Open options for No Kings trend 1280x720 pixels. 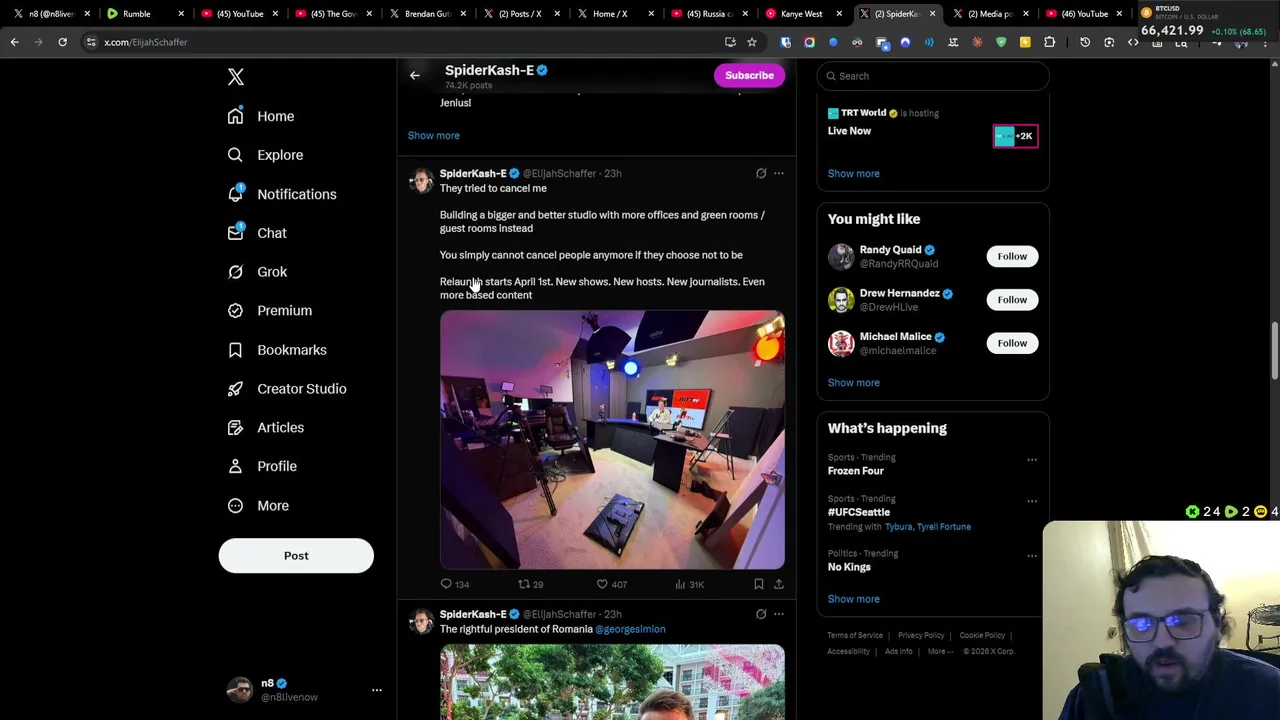click(x=1032, y=556)
